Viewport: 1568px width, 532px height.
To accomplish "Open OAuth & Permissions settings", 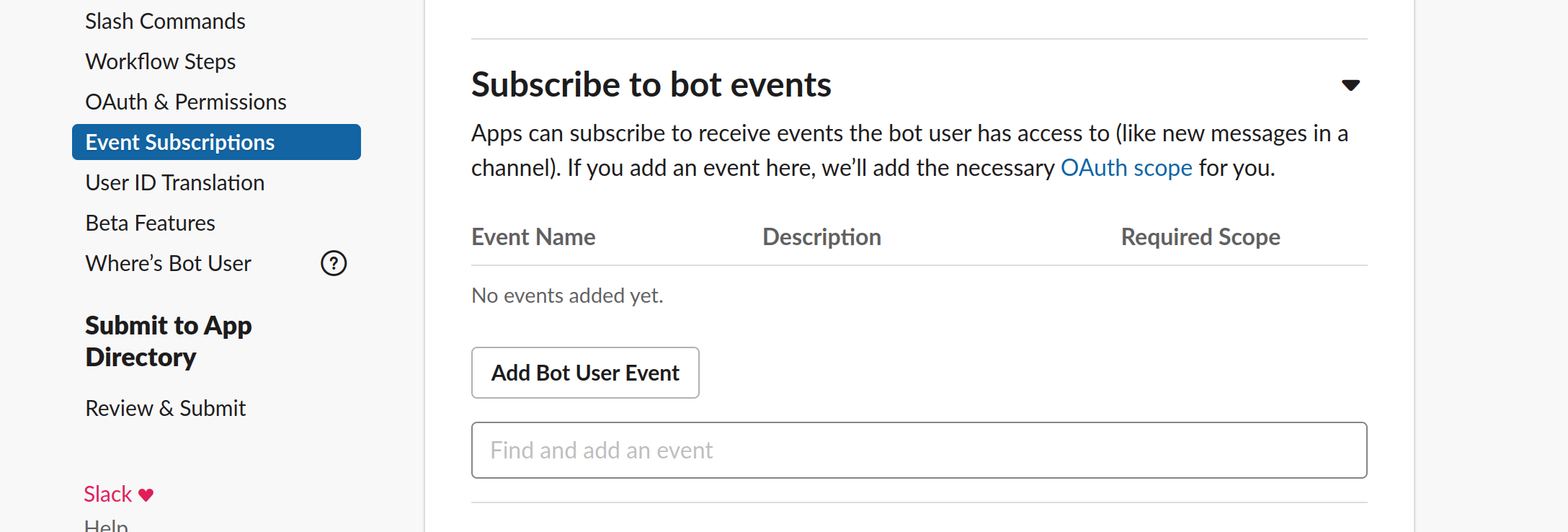I will [x=186, y=102].
